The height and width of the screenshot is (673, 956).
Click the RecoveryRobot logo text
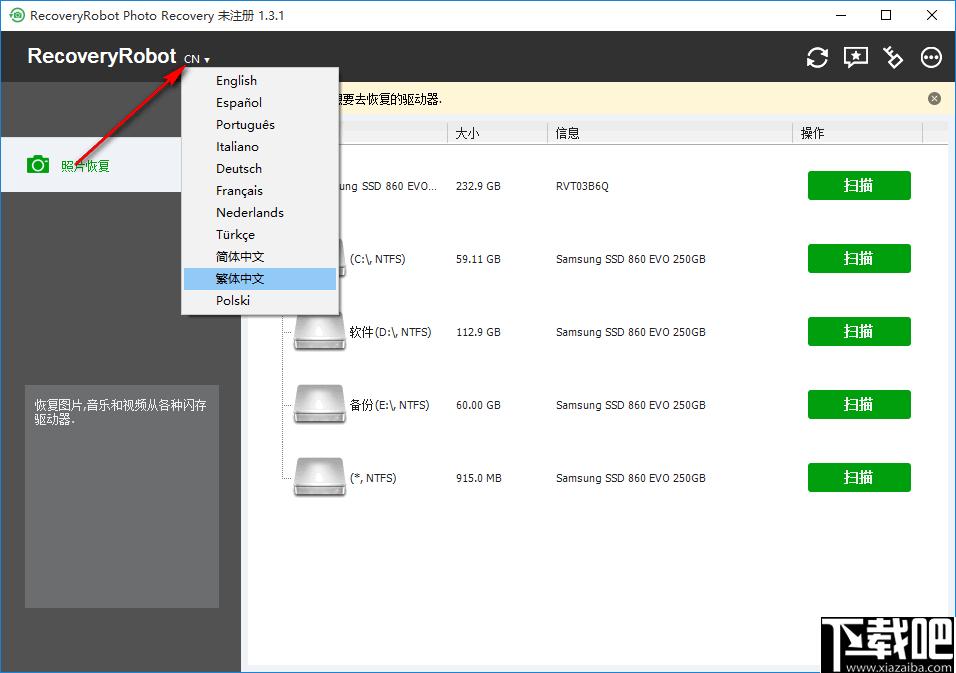102,56
